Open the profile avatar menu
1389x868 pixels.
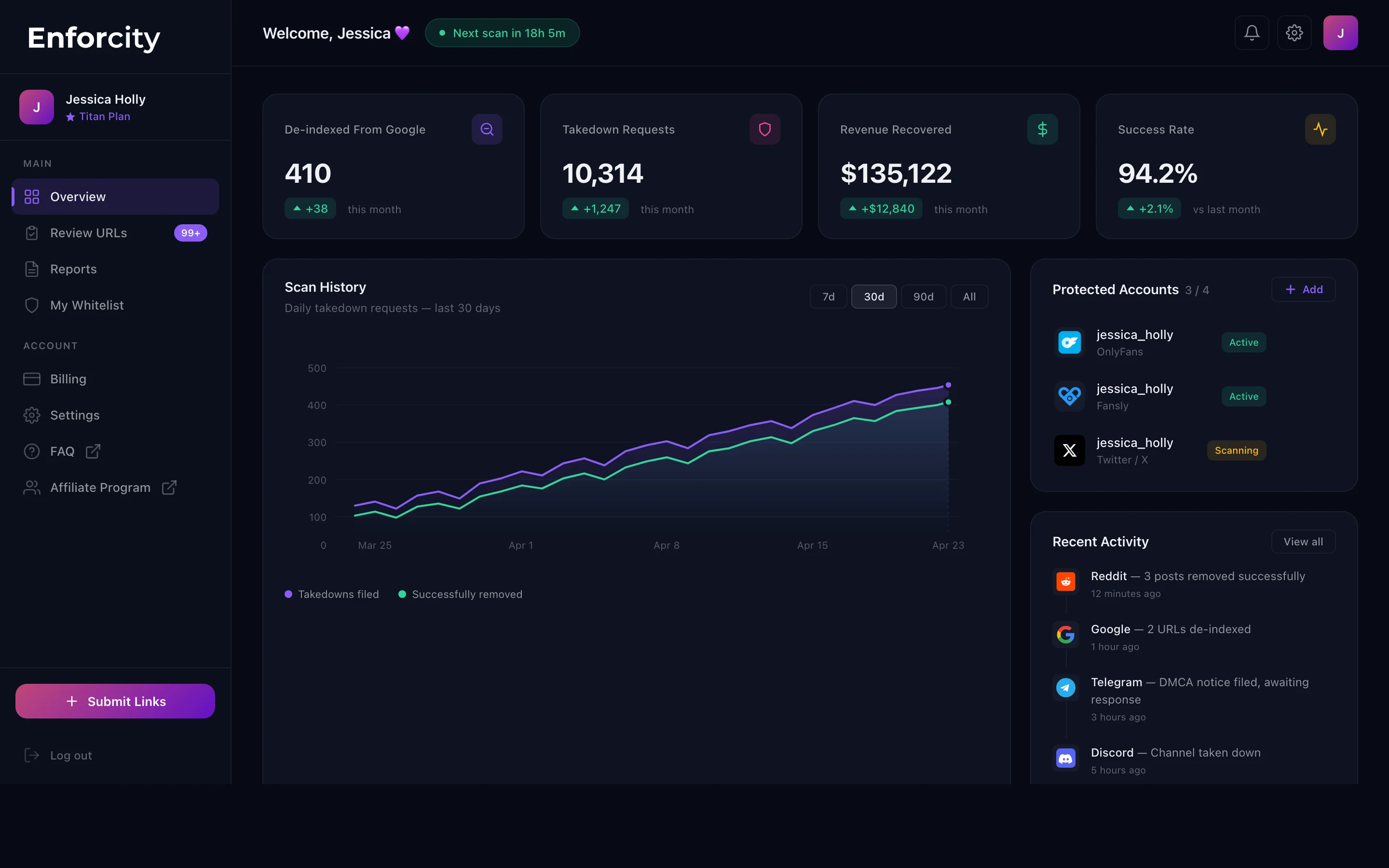point(1341,33)
